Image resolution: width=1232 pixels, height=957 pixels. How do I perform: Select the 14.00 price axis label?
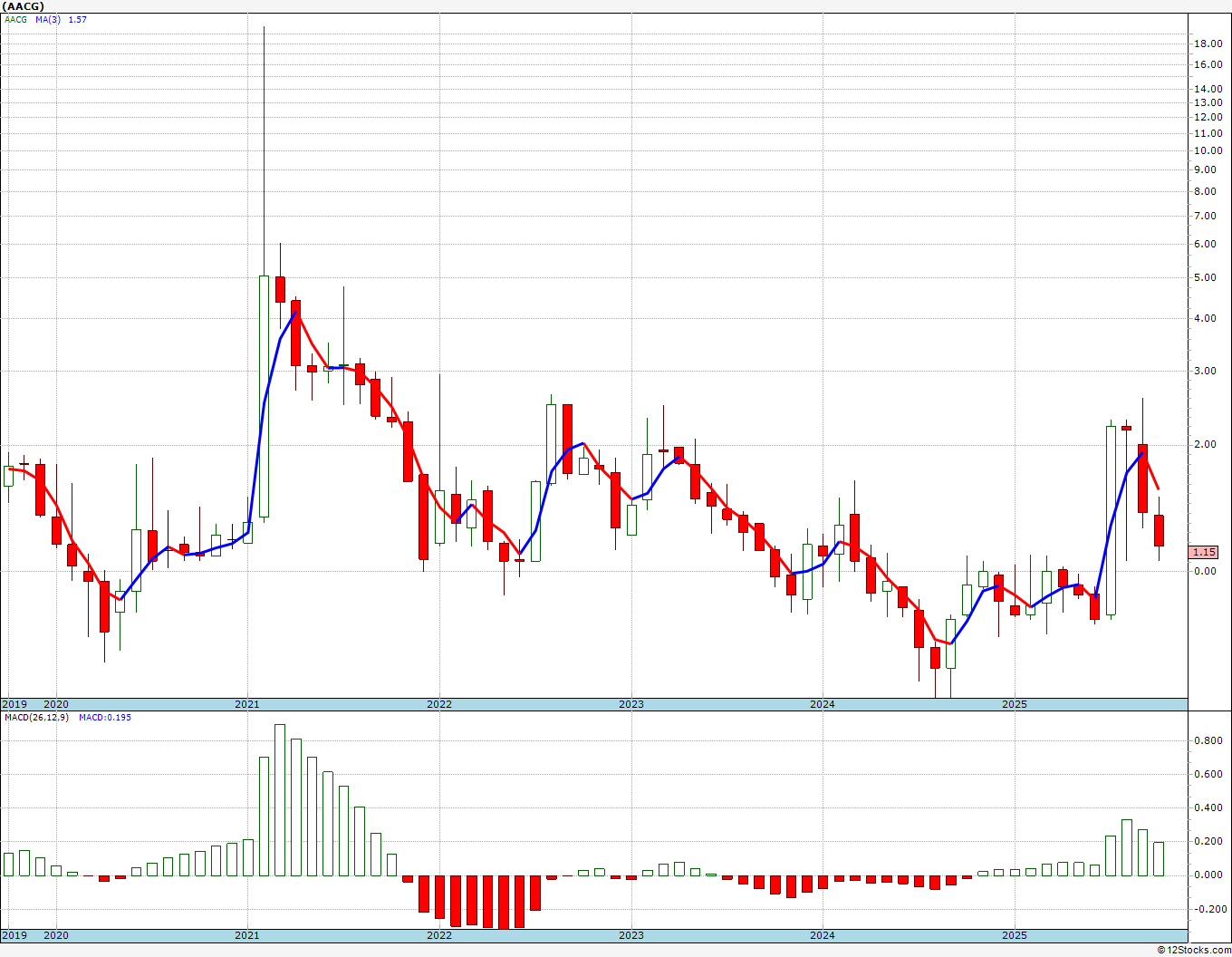click(1207, 89)
